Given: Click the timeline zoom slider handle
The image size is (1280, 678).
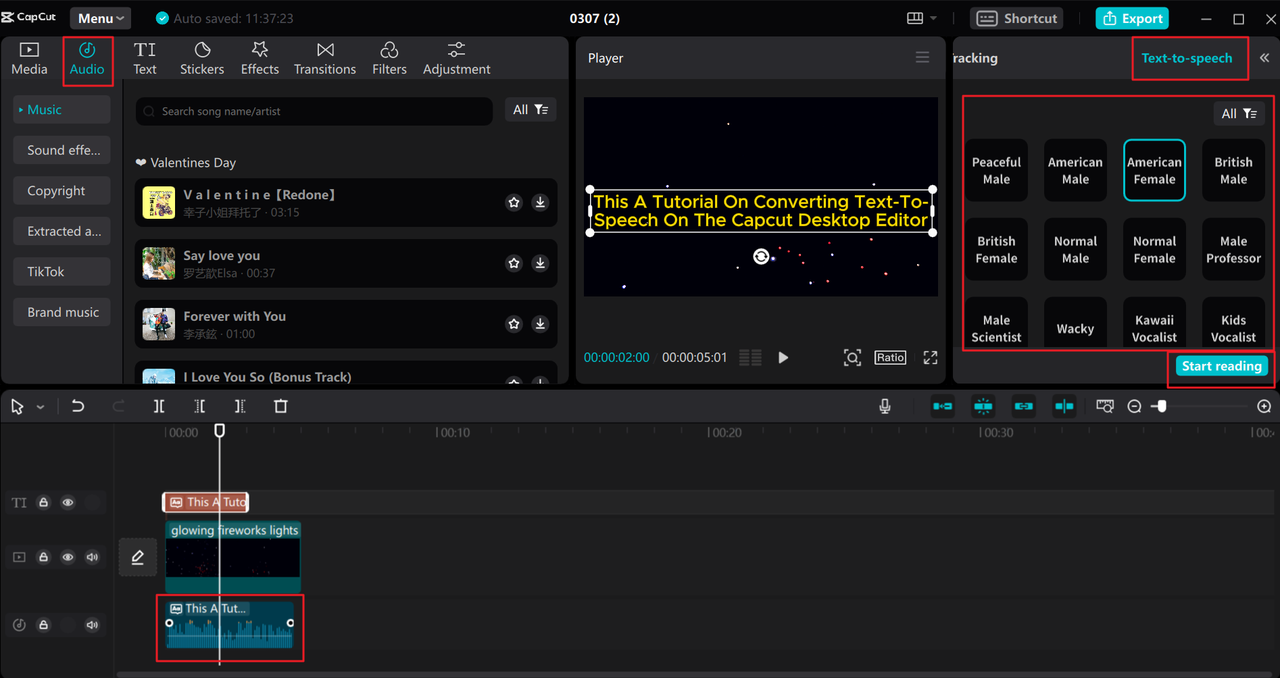Looking at the screenshot, I should point(1160,406).
